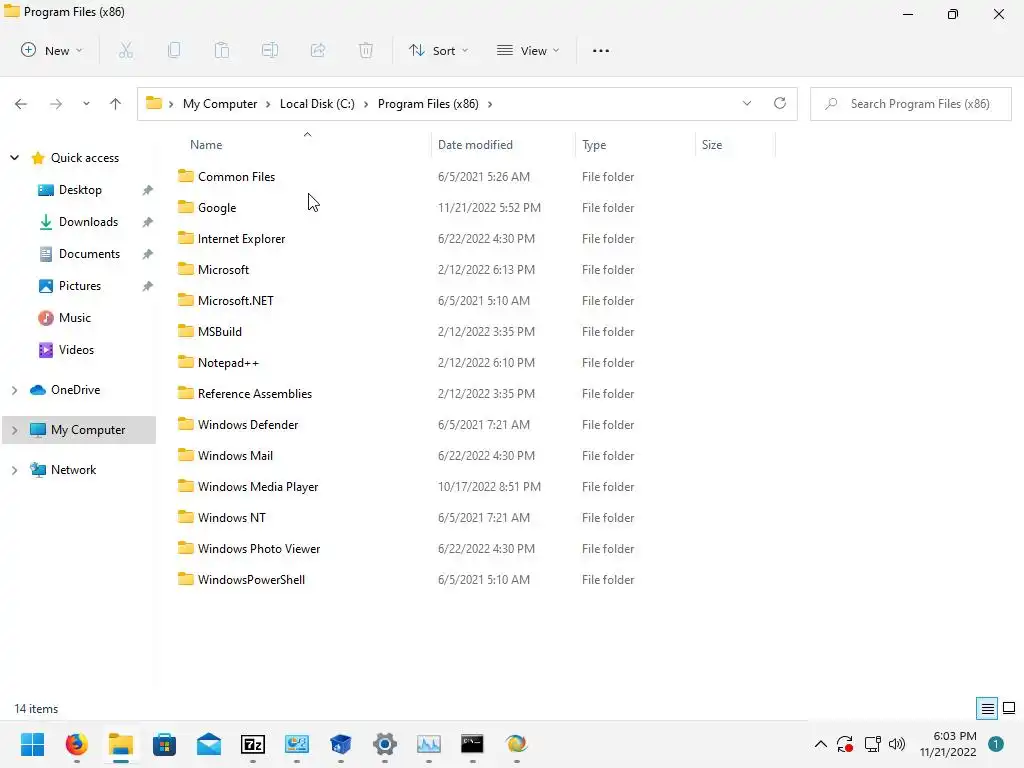Viewport: 1024px width, 768px height.
Task: Sort by the Size column header
Action: (x=712, y=145)
